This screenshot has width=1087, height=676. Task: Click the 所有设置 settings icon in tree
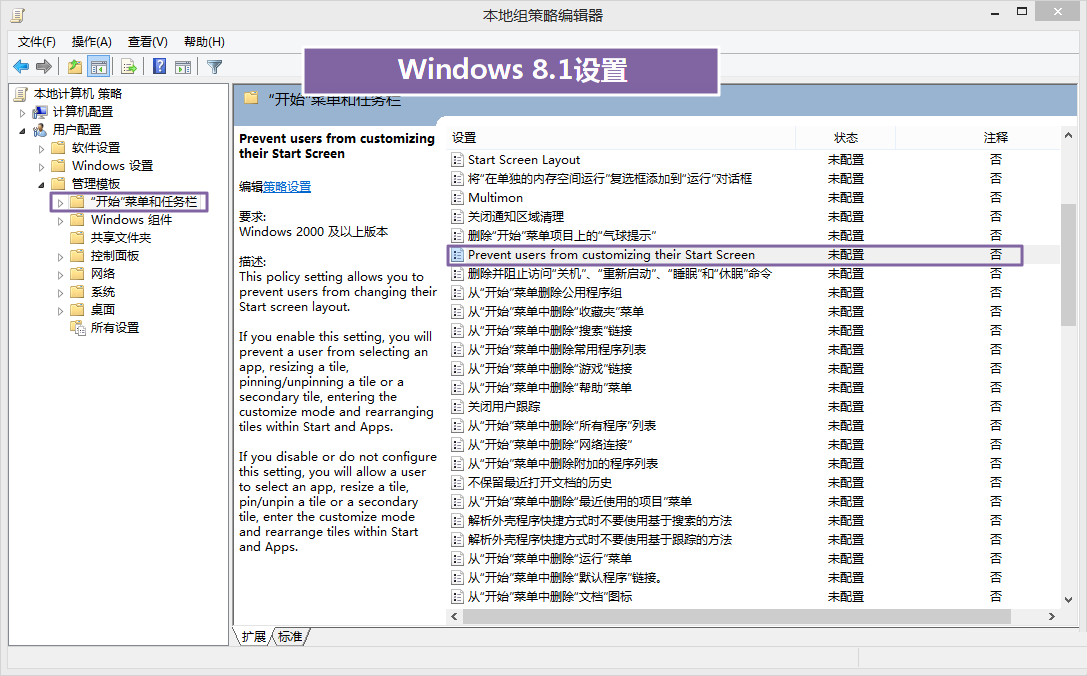coord(78,328)
